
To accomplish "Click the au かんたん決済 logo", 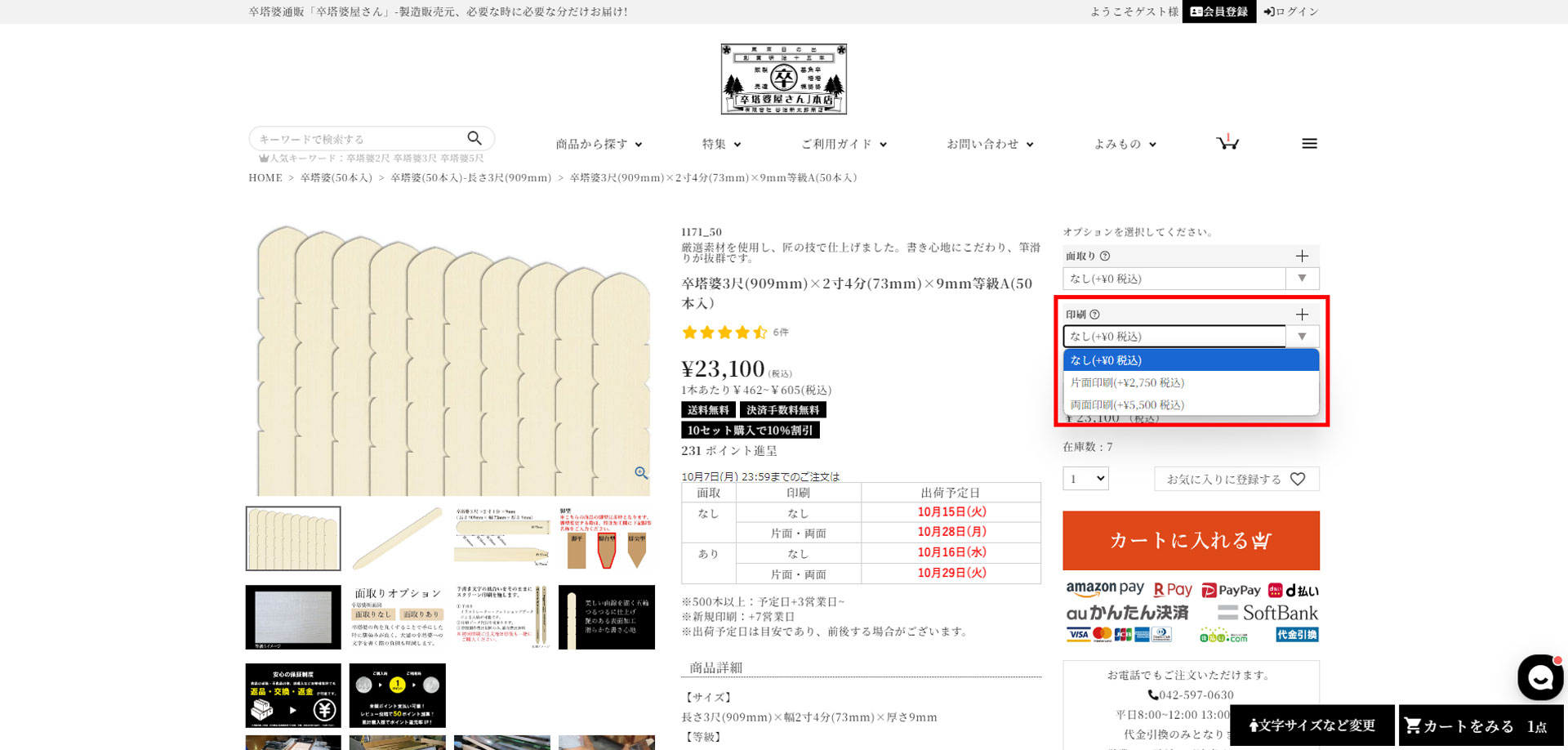I will coord(1127,613).
